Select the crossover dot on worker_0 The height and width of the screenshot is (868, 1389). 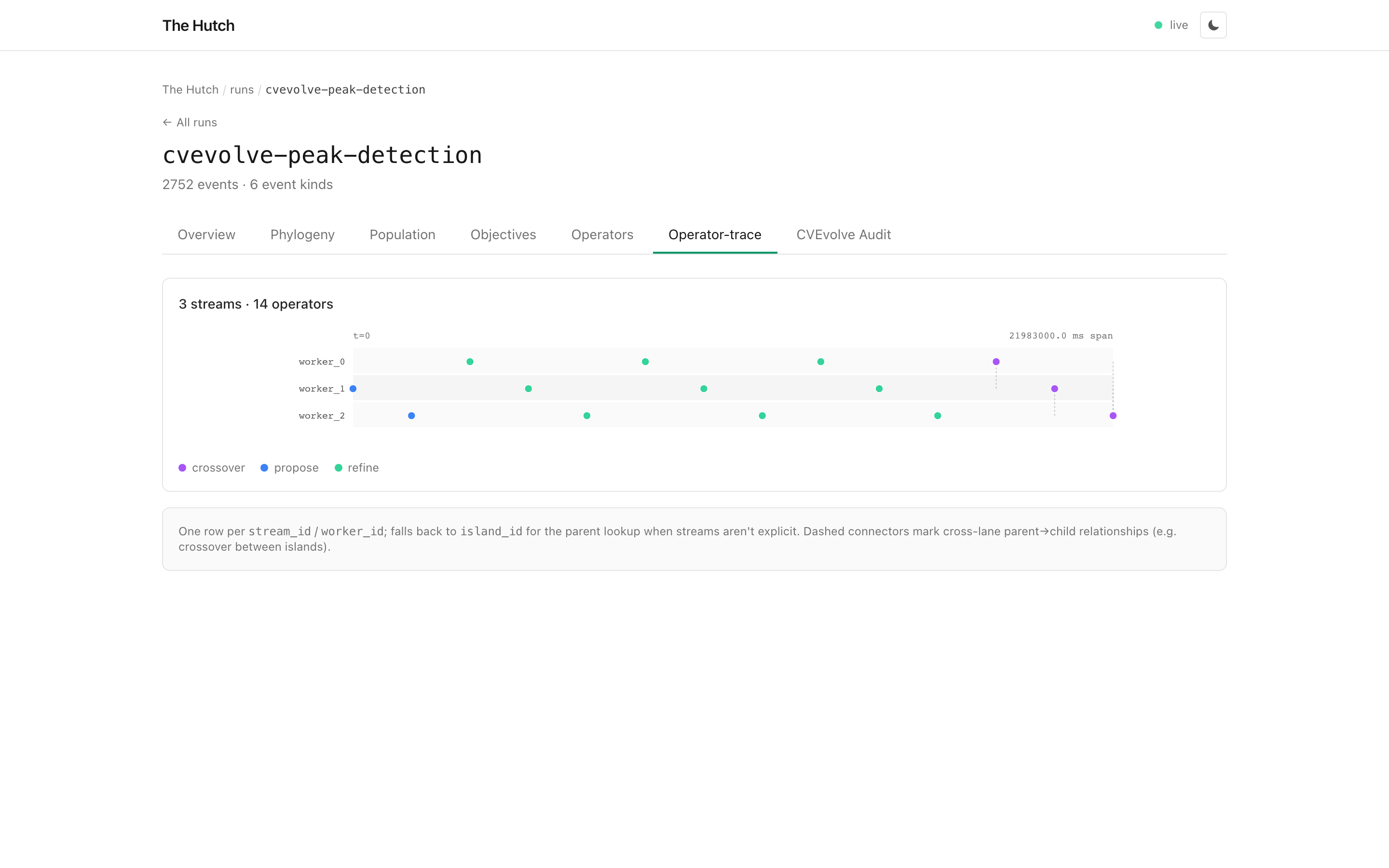click(x=996, y=362)
